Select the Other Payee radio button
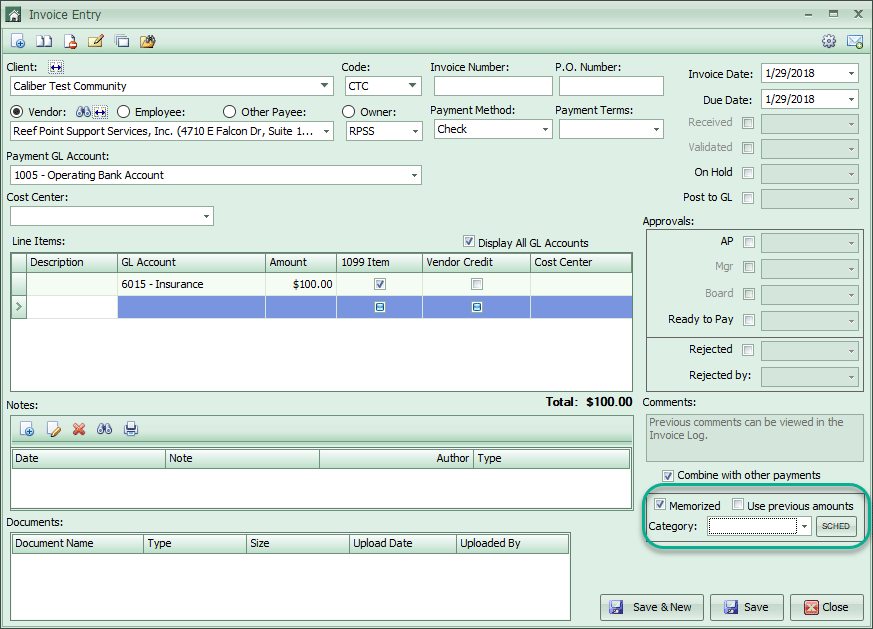The image size is (873, 629). point(229,112)
